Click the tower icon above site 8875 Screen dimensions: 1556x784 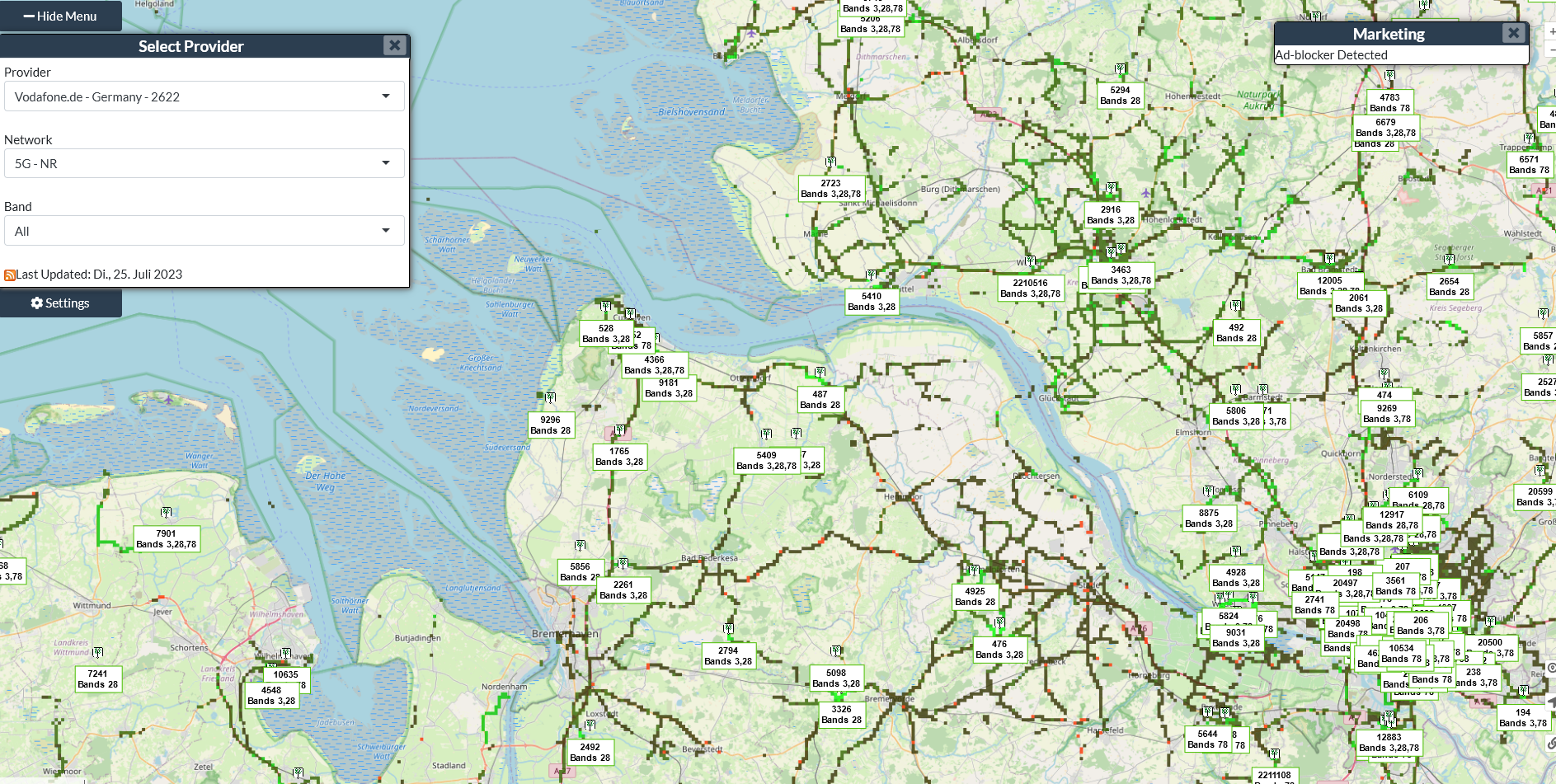coord(1209,491)
